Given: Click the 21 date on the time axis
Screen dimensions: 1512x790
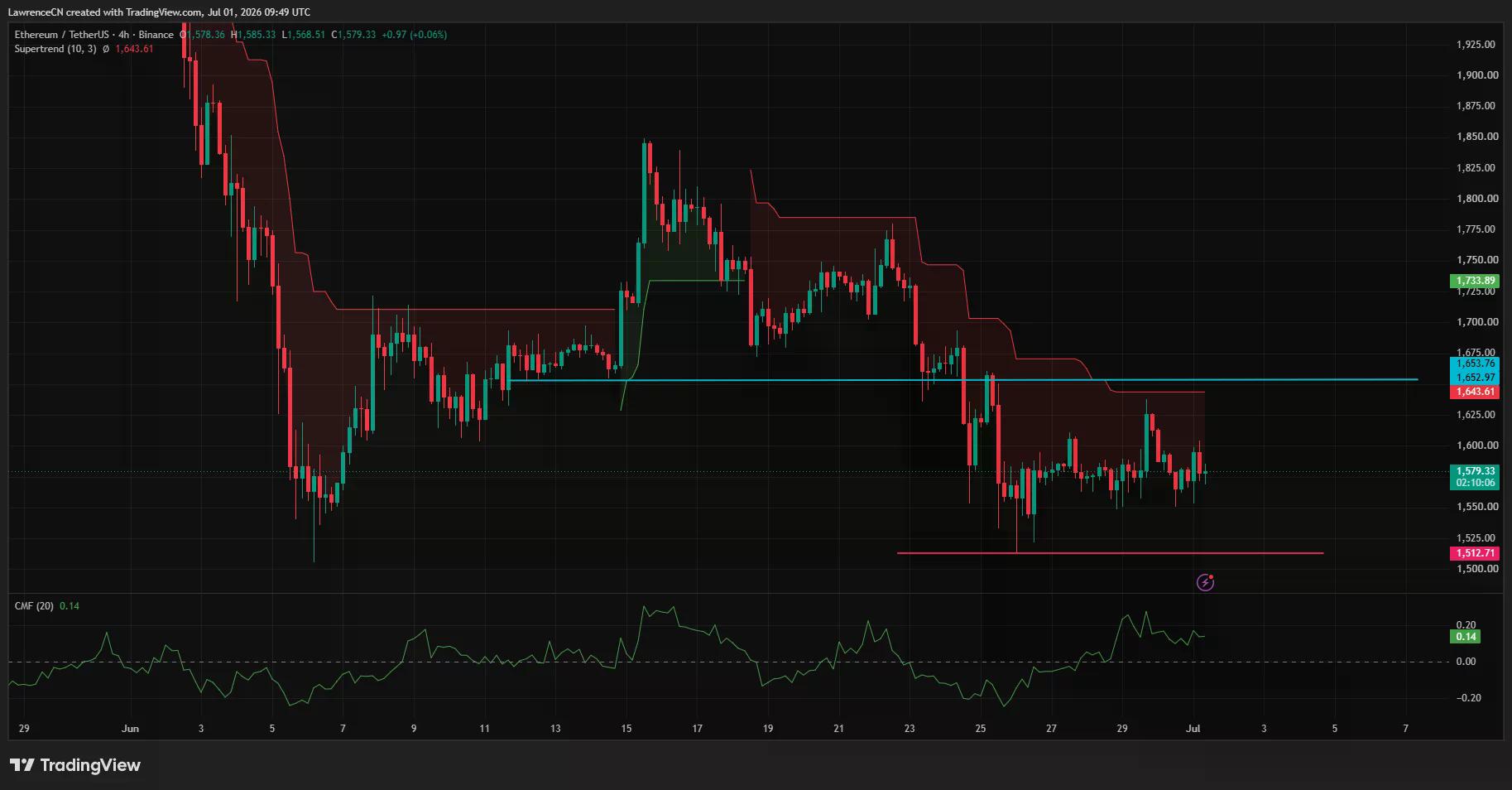Looking at the screenshot, I should pyautogui.click(x=838, y=729).
